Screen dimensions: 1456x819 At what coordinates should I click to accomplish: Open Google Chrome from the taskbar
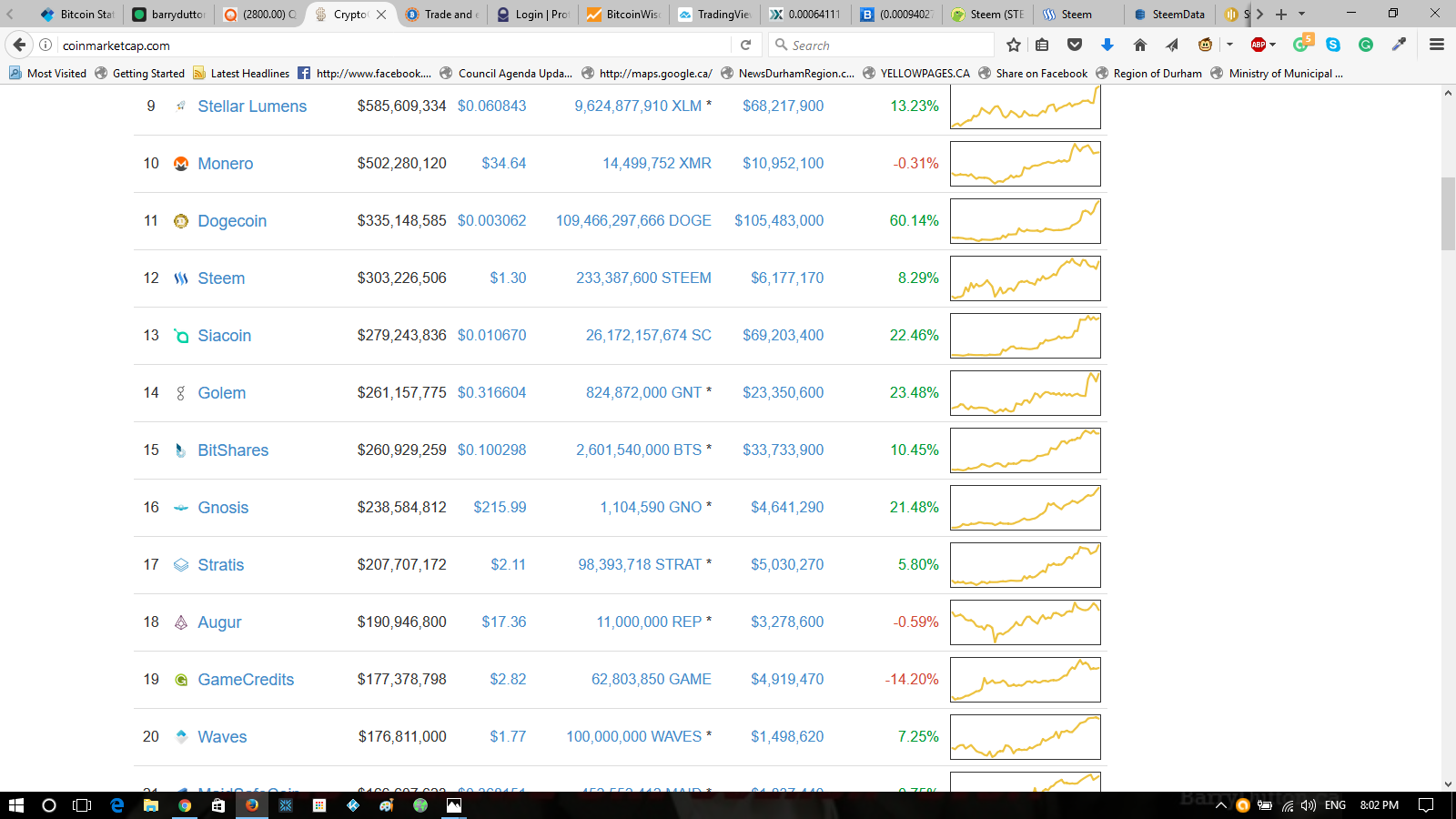pyautogui.click(x=185, y=805)
